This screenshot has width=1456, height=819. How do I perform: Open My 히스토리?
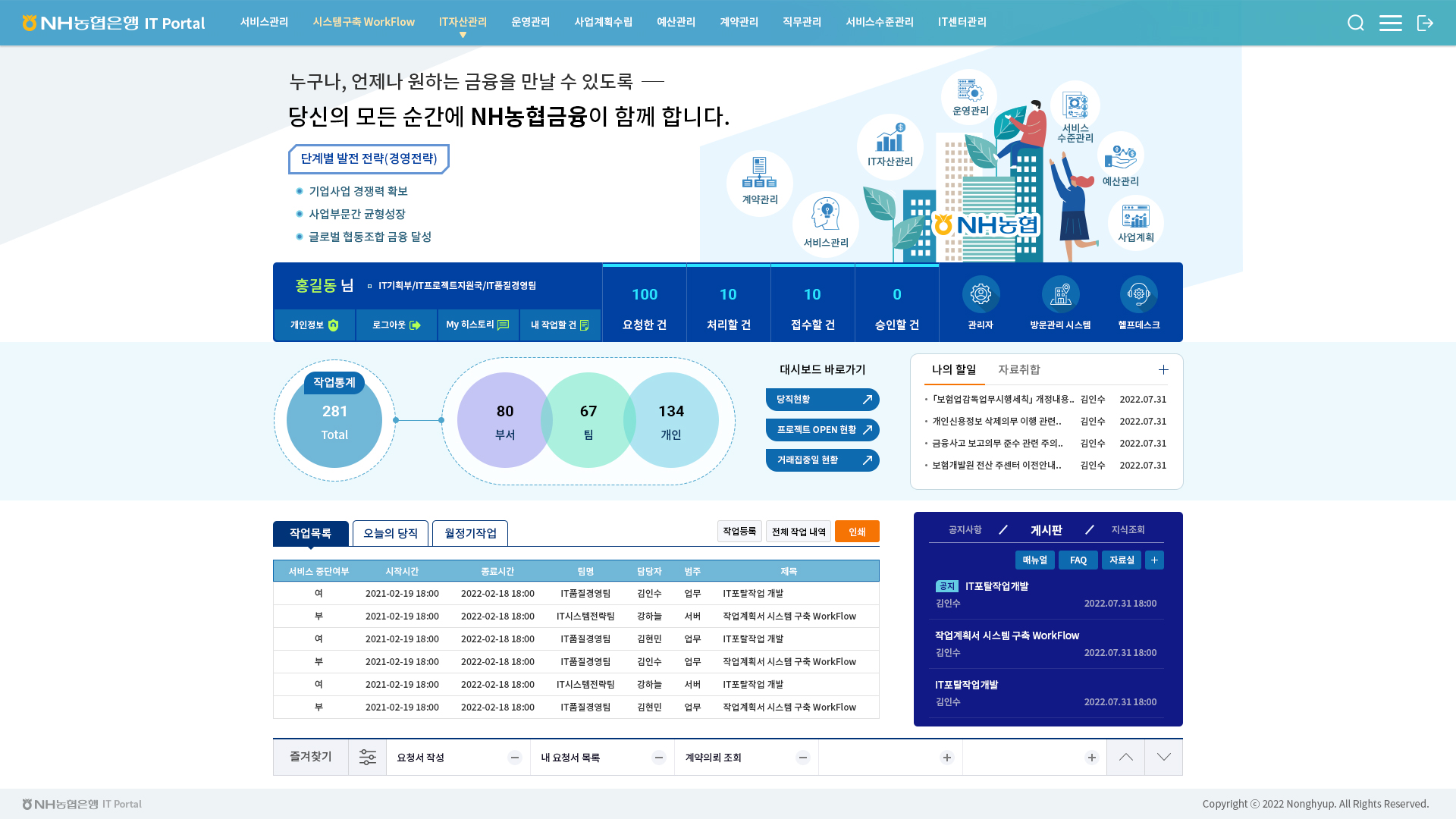tap(478, 325)
